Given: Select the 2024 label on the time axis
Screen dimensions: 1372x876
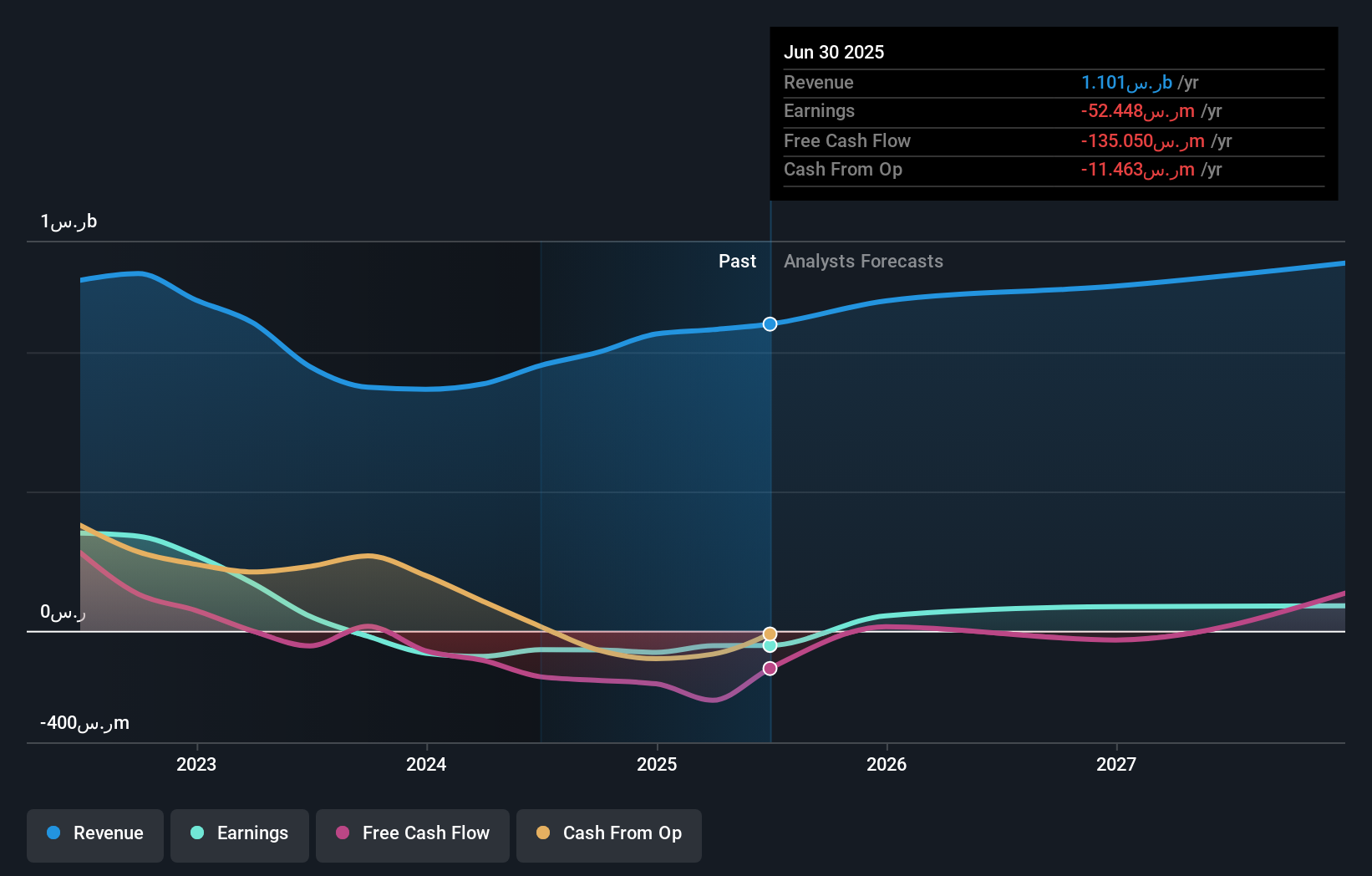Looking at the screenshot, I should (x=426, y=763).
